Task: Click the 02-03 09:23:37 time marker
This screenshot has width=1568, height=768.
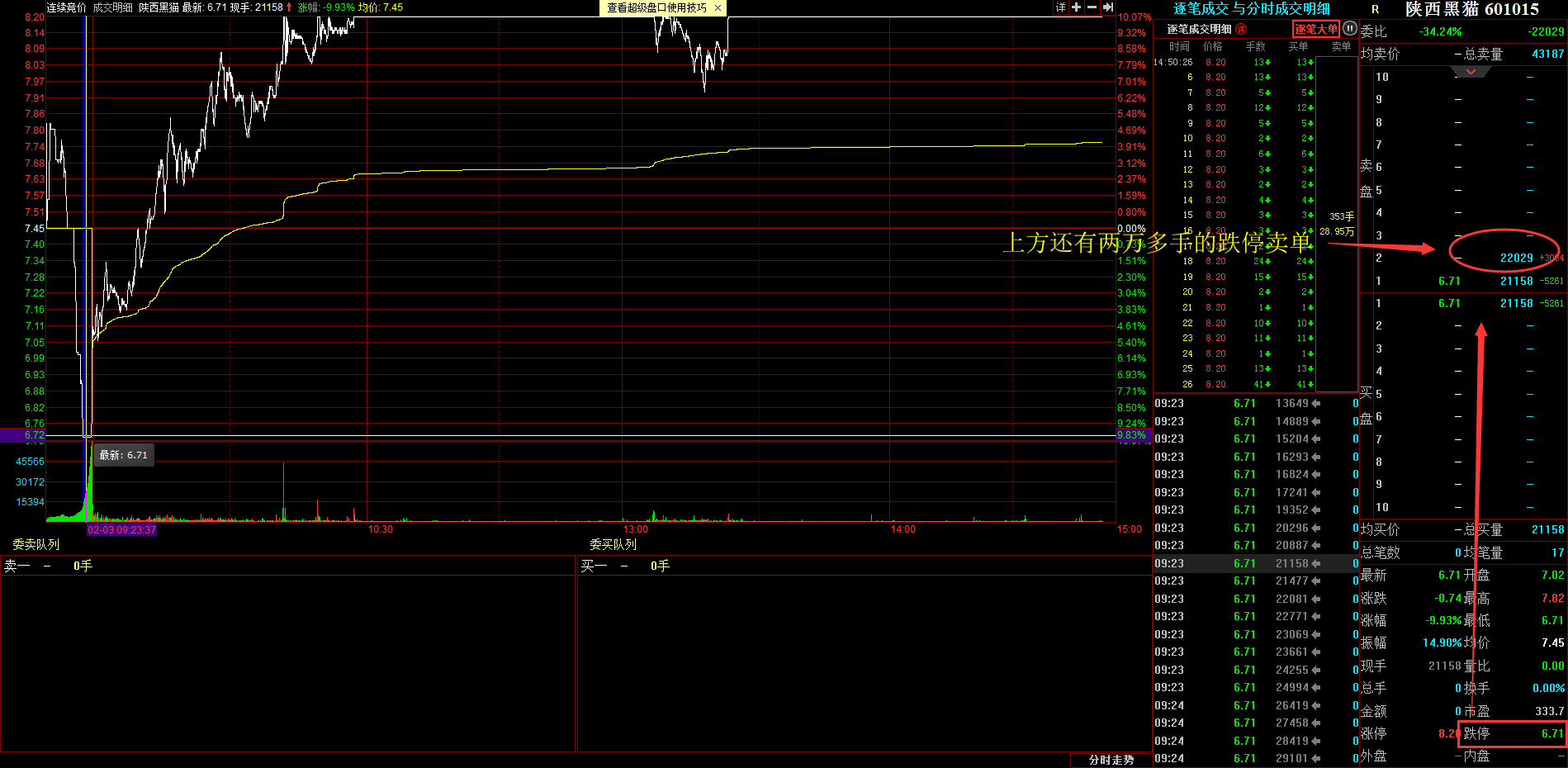Action: (x=121, y=529)
